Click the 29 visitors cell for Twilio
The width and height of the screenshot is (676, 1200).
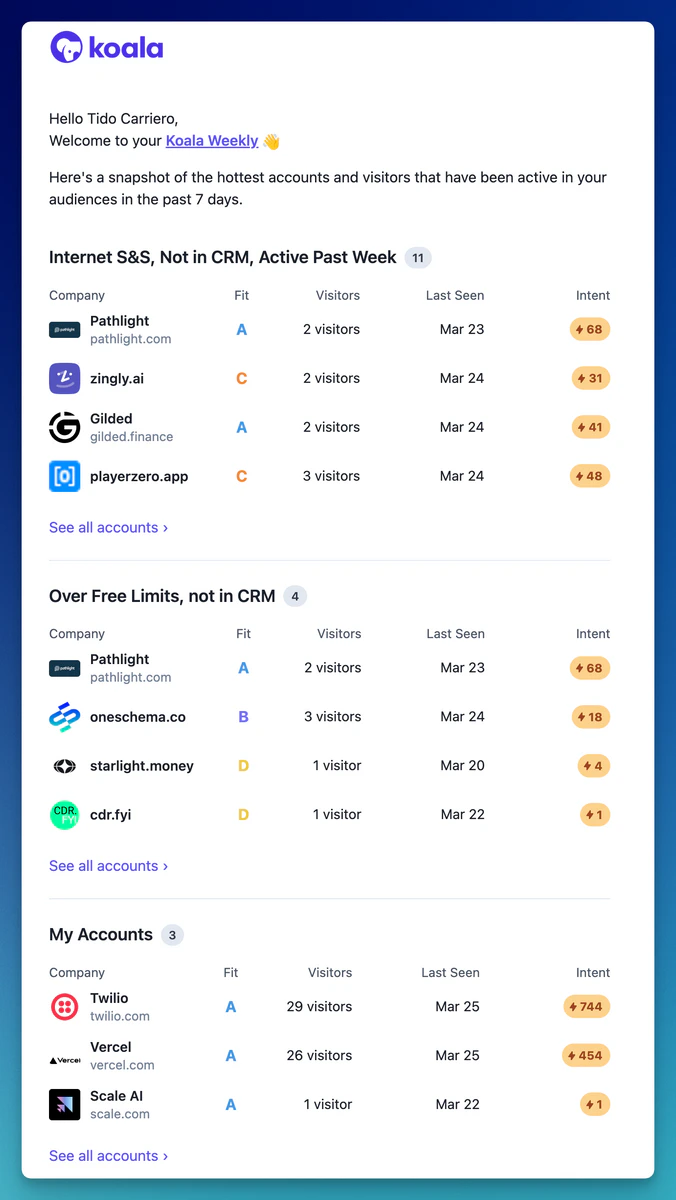coord(319,1006)
